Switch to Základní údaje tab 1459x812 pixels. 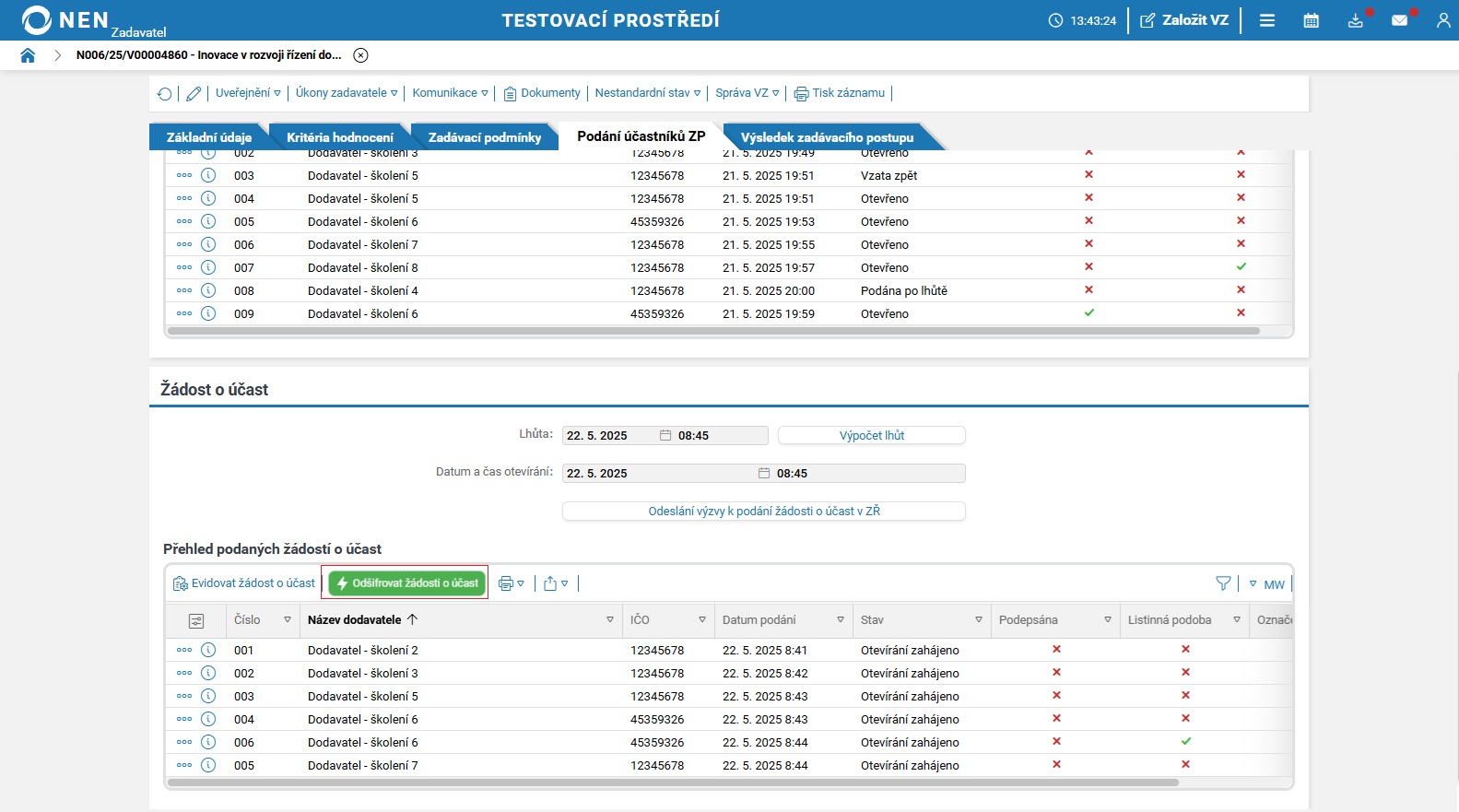pyautogui.click(x=209, y=137)
